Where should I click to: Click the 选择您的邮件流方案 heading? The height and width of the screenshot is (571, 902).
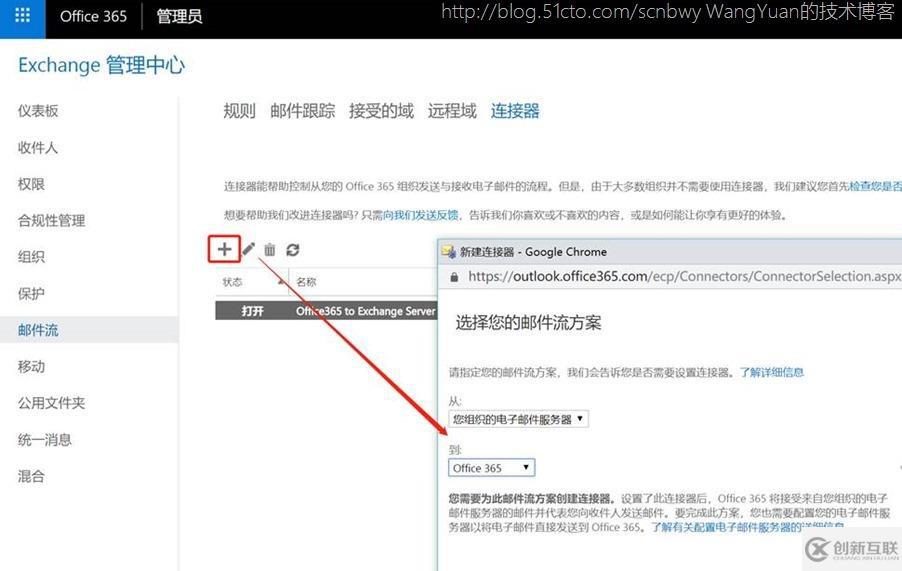click(528, 323)
